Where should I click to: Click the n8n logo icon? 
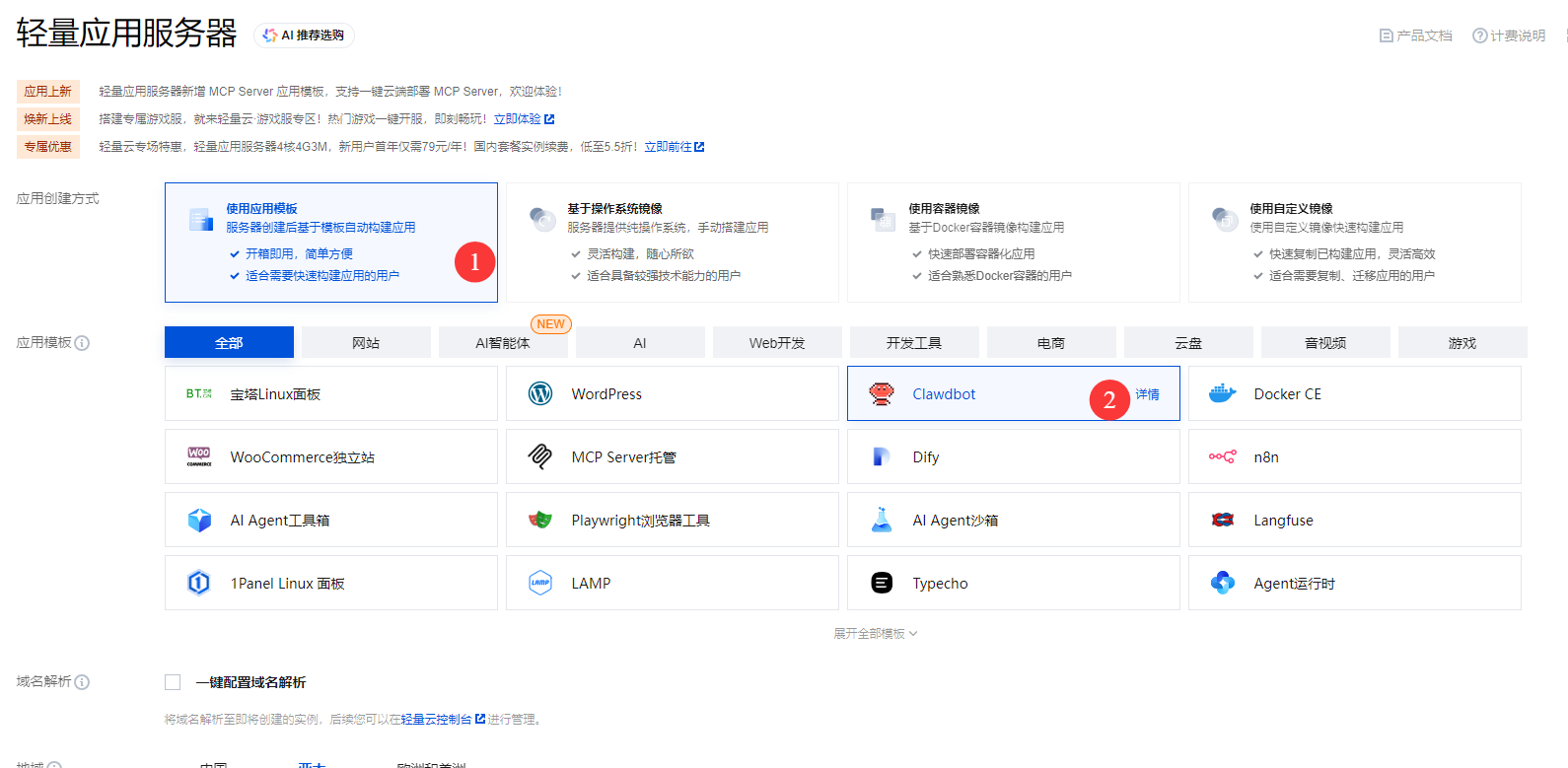(x=1223, y=456)
